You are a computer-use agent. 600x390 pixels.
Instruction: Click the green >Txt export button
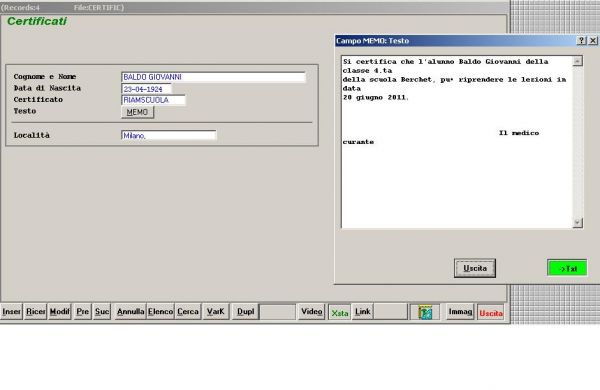click(x=567, y=268)
